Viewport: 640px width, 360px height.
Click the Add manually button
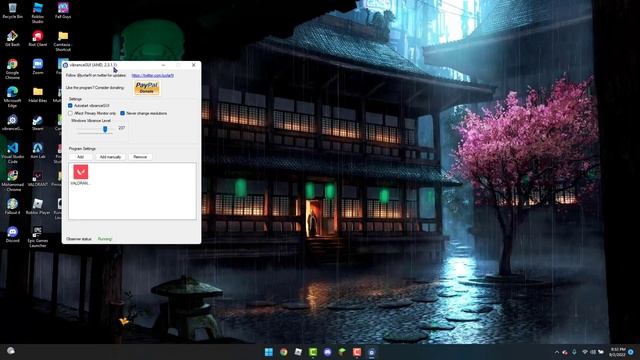coord(111,157)
